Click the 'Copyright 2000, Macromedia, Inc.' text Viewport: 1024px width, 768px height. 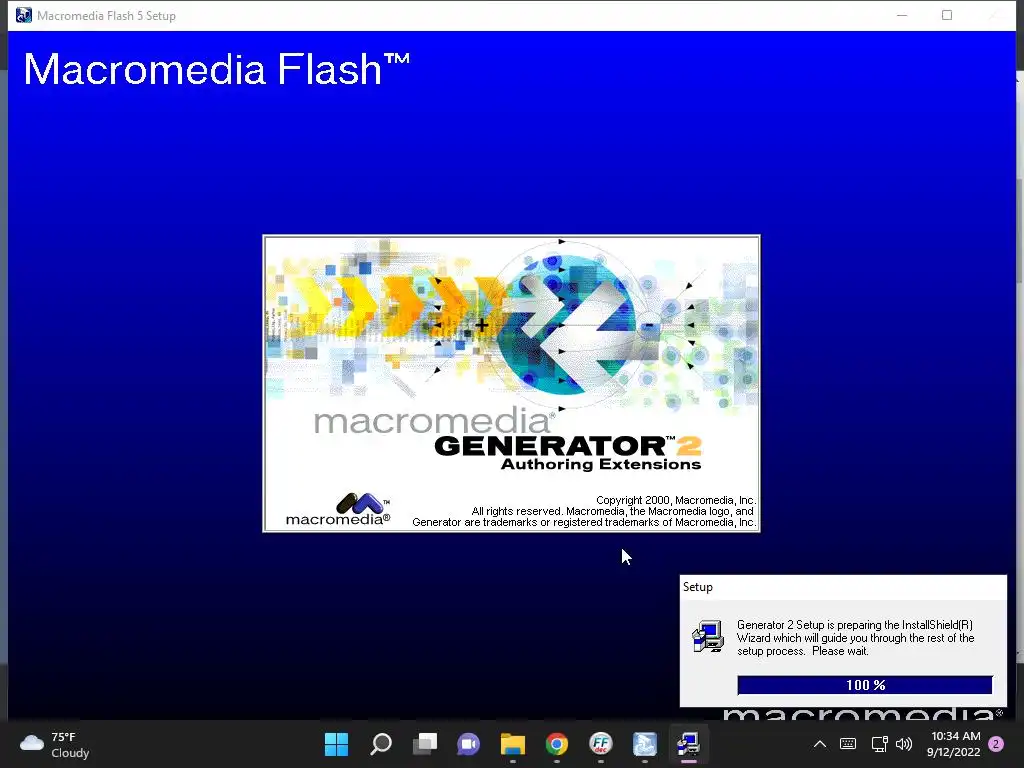675,500
